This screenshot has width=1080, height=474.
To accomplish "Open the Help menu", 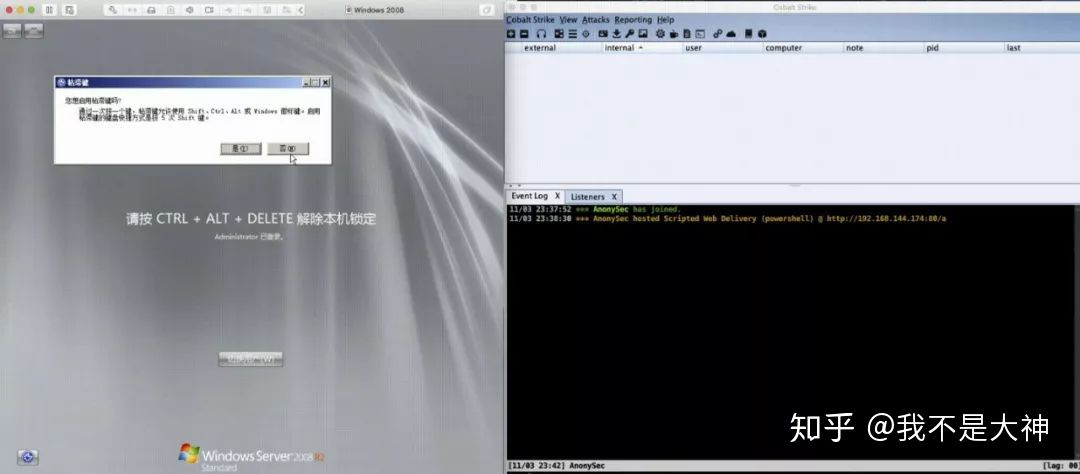I will coord(665,20).
